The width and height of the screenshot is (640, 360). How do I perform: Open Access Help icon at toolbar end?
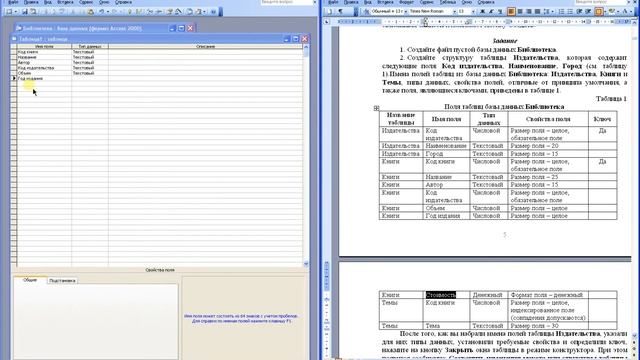pos(213,12)
